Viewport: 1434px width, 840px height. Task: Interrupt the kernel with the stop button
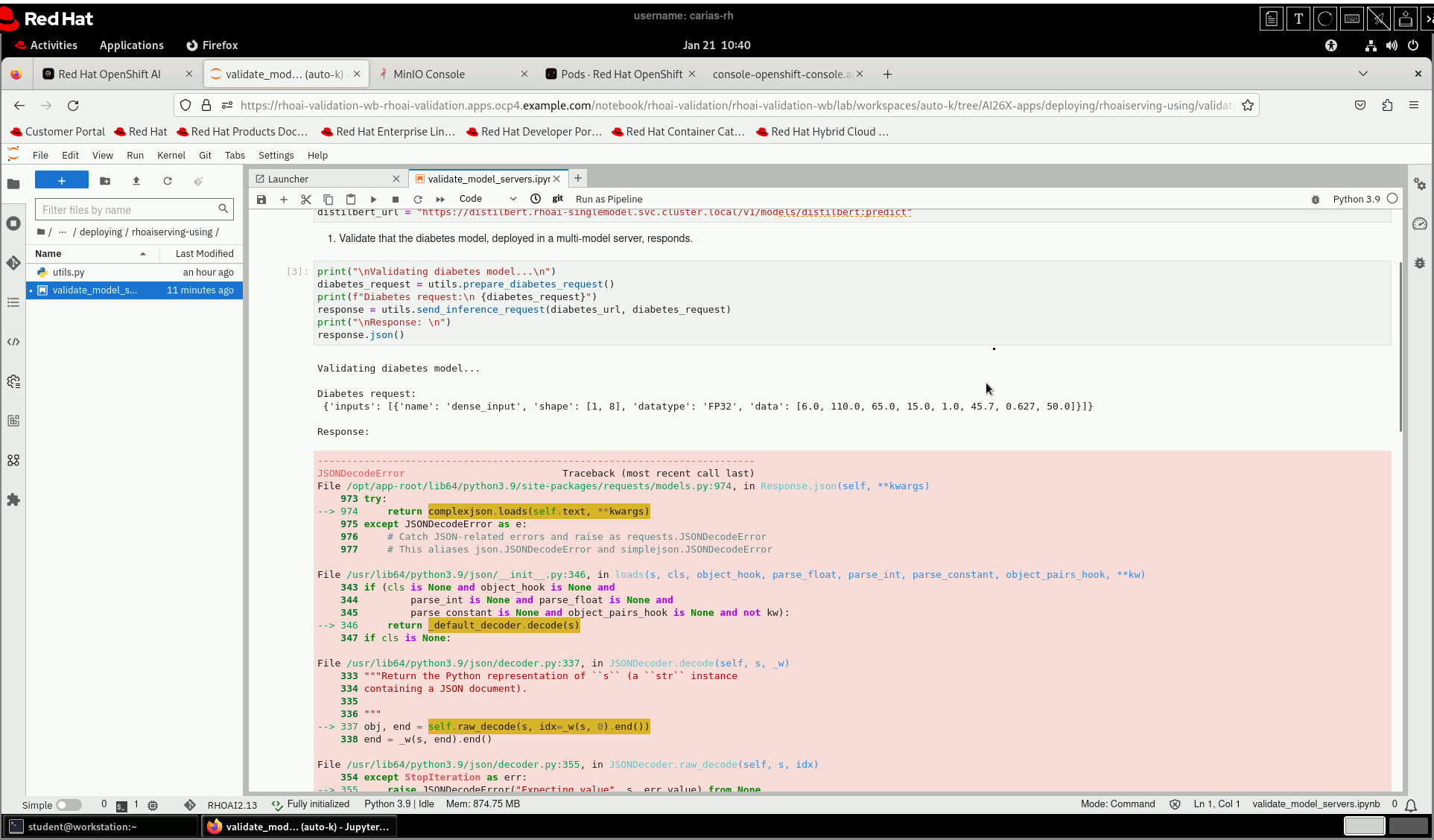pos(396,200)
